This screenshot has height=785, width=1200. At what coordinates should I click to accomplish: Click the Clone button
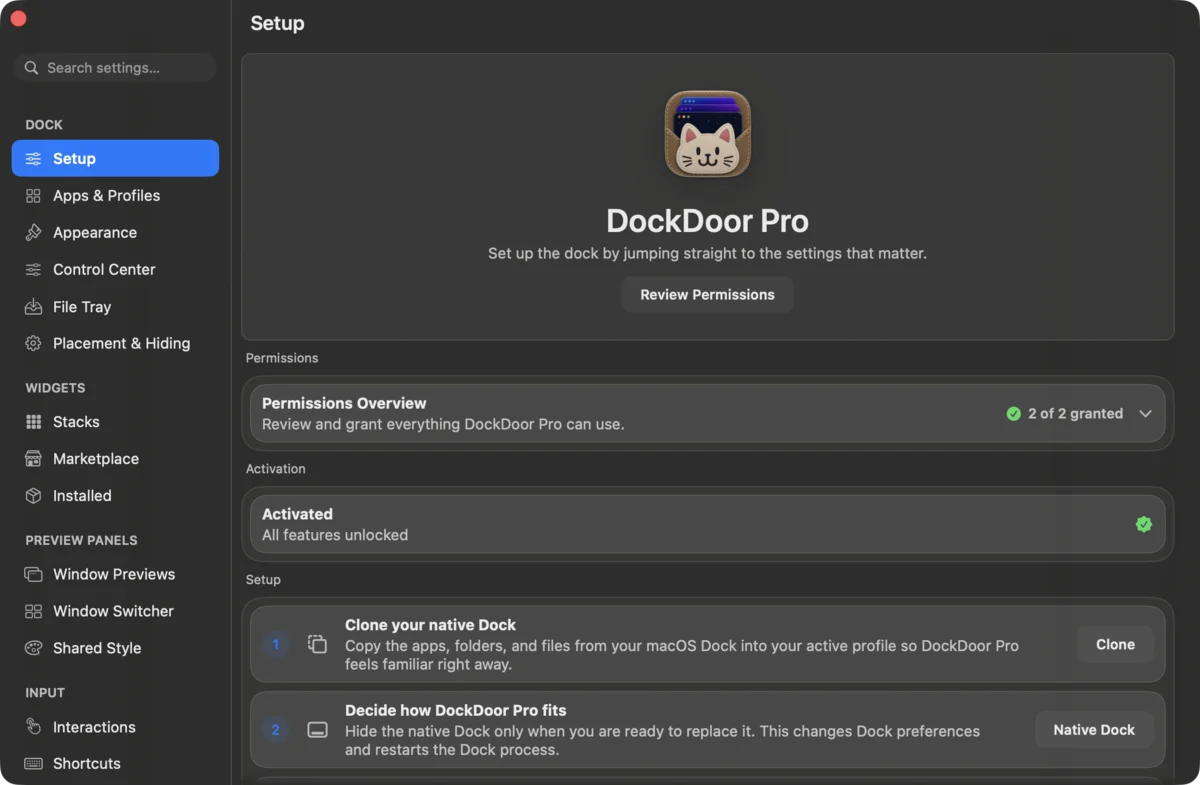point(1115,645)
